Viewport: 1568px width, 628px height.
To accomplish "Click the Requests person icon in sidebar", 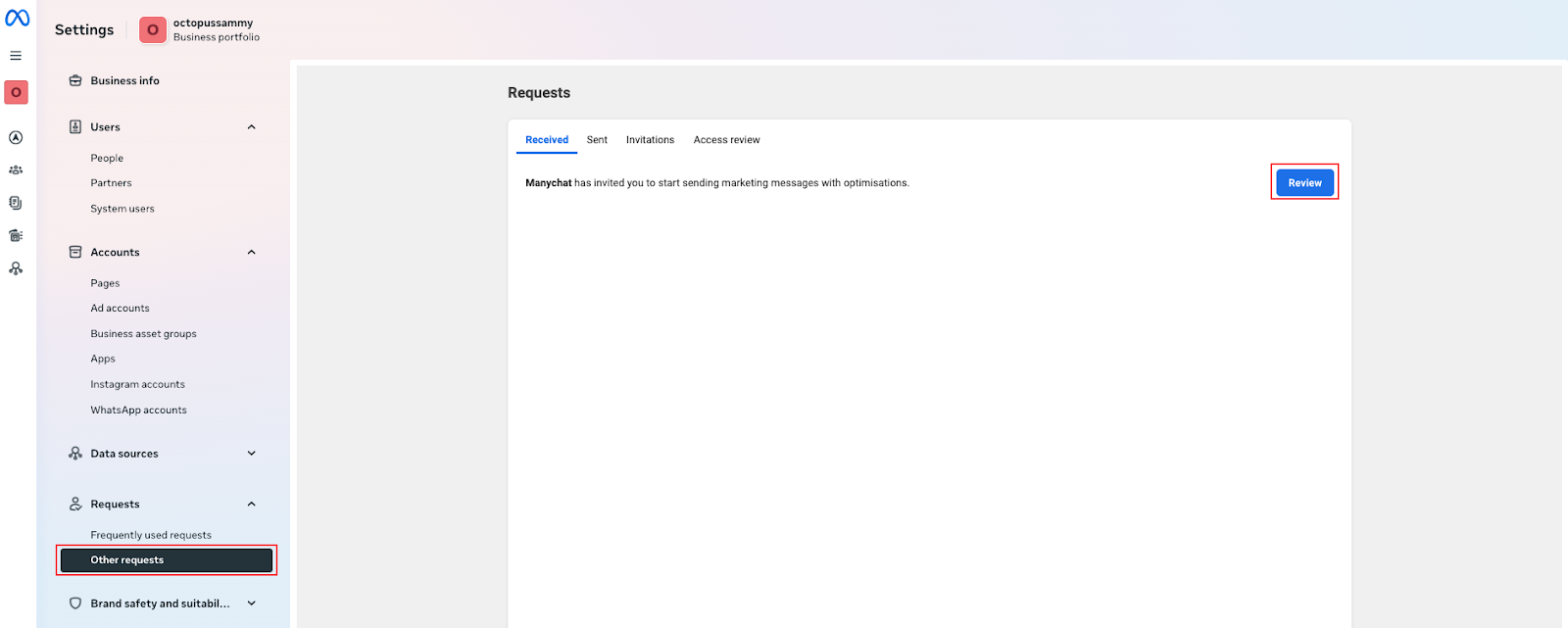I will click(75, 504).
